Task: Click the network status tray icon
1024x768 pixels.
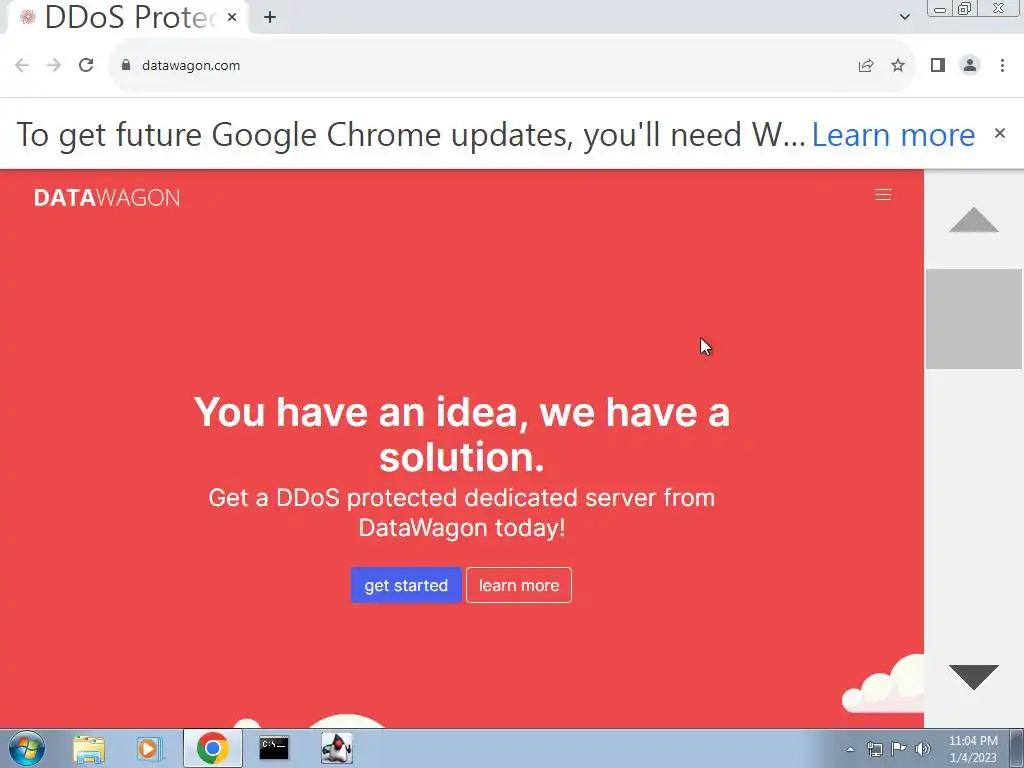Action: coord(874,749)
